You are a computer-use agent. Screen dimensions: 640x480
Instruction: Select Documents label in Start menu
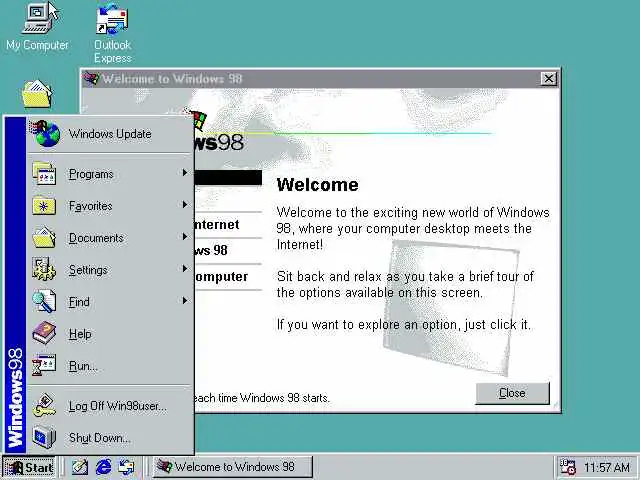pos(96,238)
